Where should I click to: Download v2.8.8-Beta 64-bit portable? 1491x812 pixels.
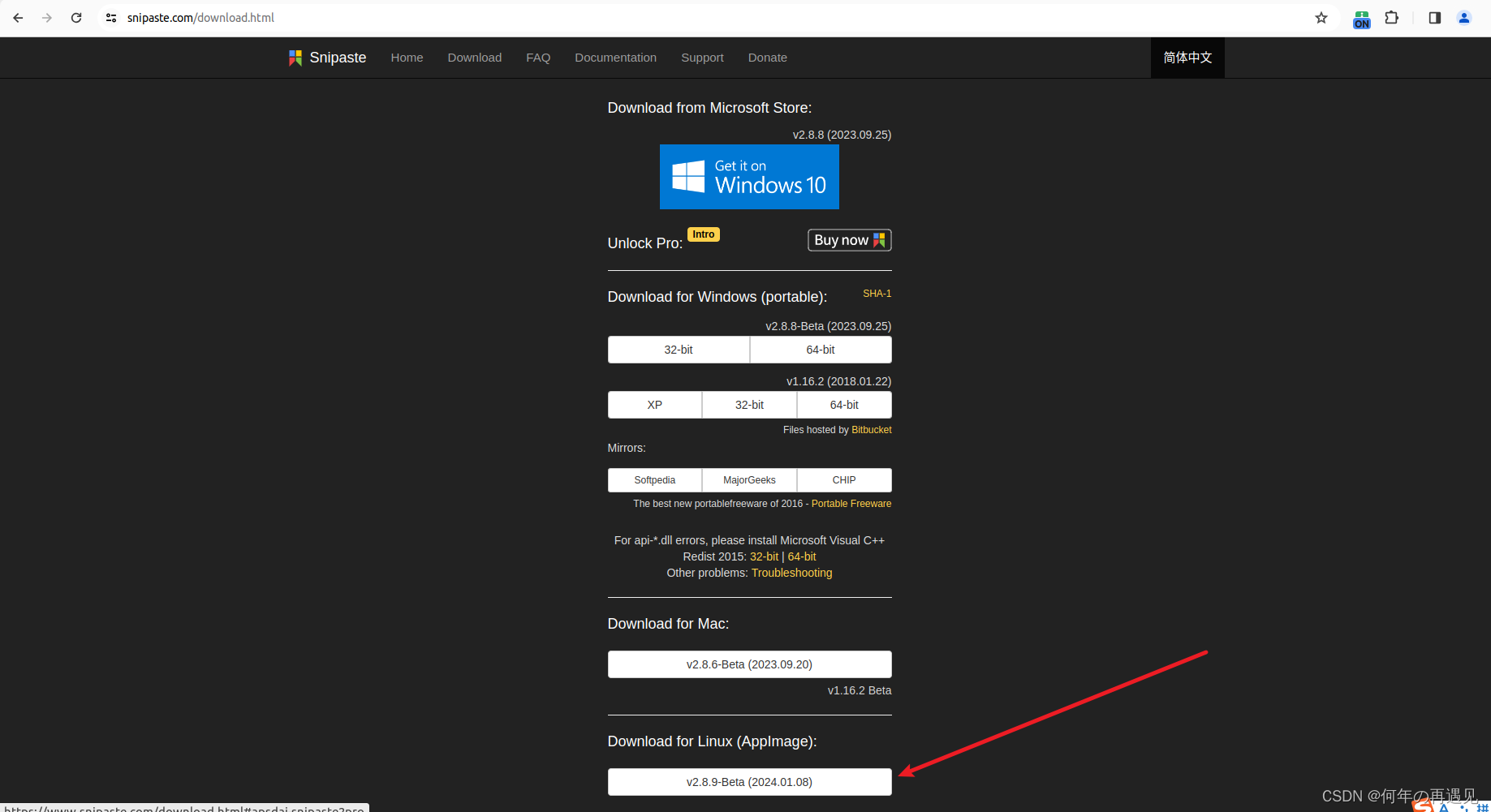(x=821, y=350)
